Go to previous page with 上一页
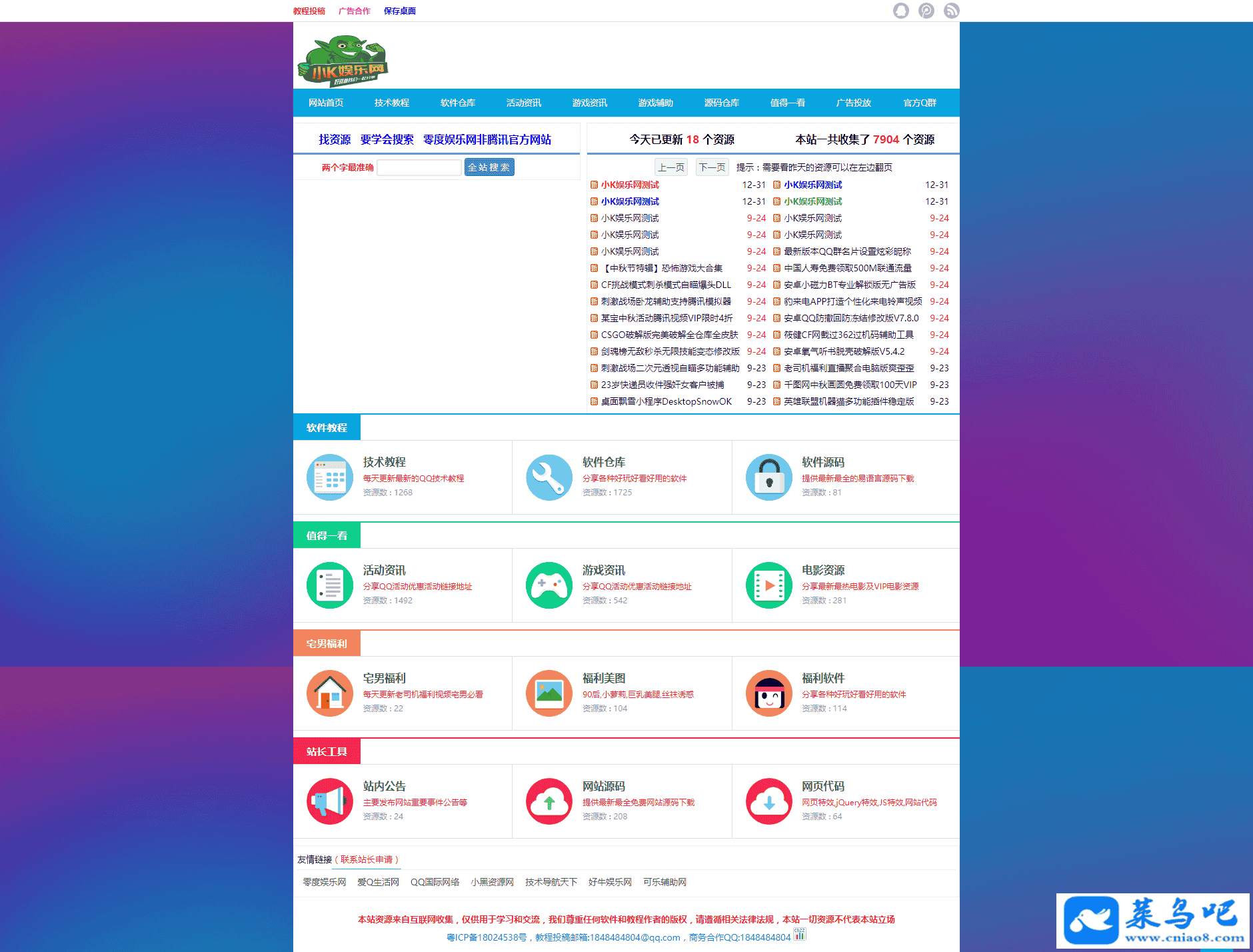The image size is (1253, 952). tap(671, 167)
